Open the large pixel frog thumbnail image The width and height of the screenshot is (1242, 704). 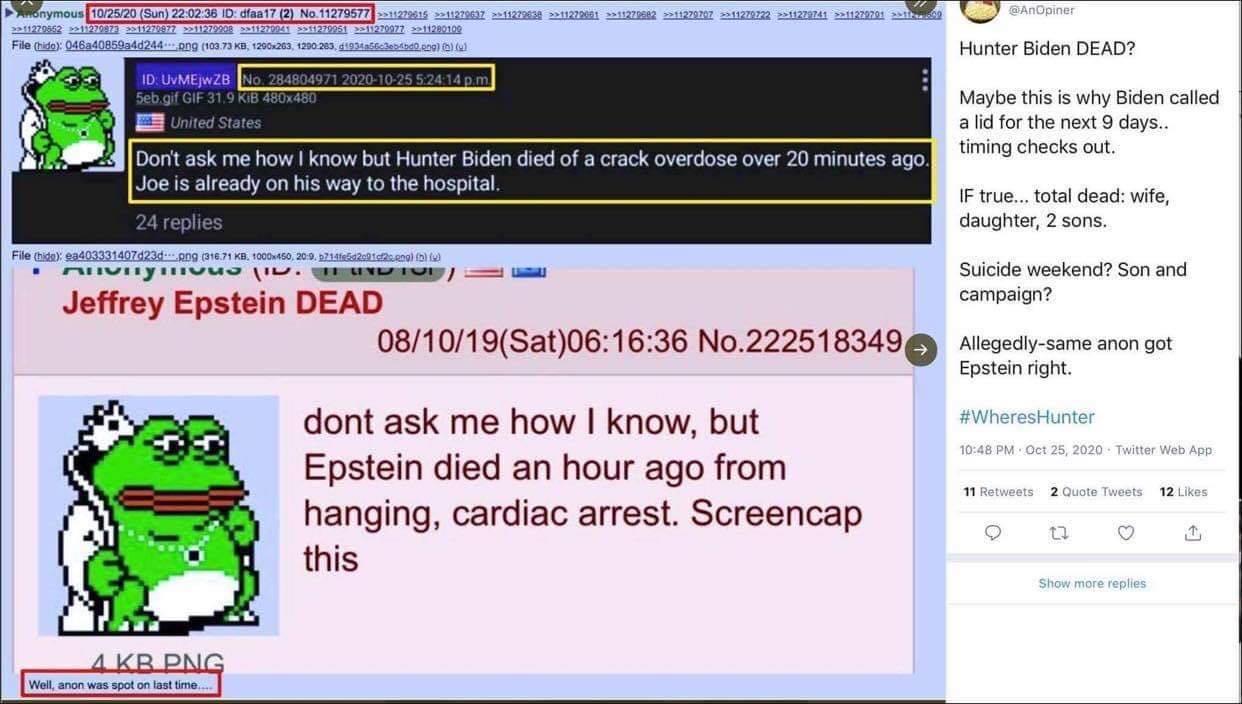tap(158, 516)
